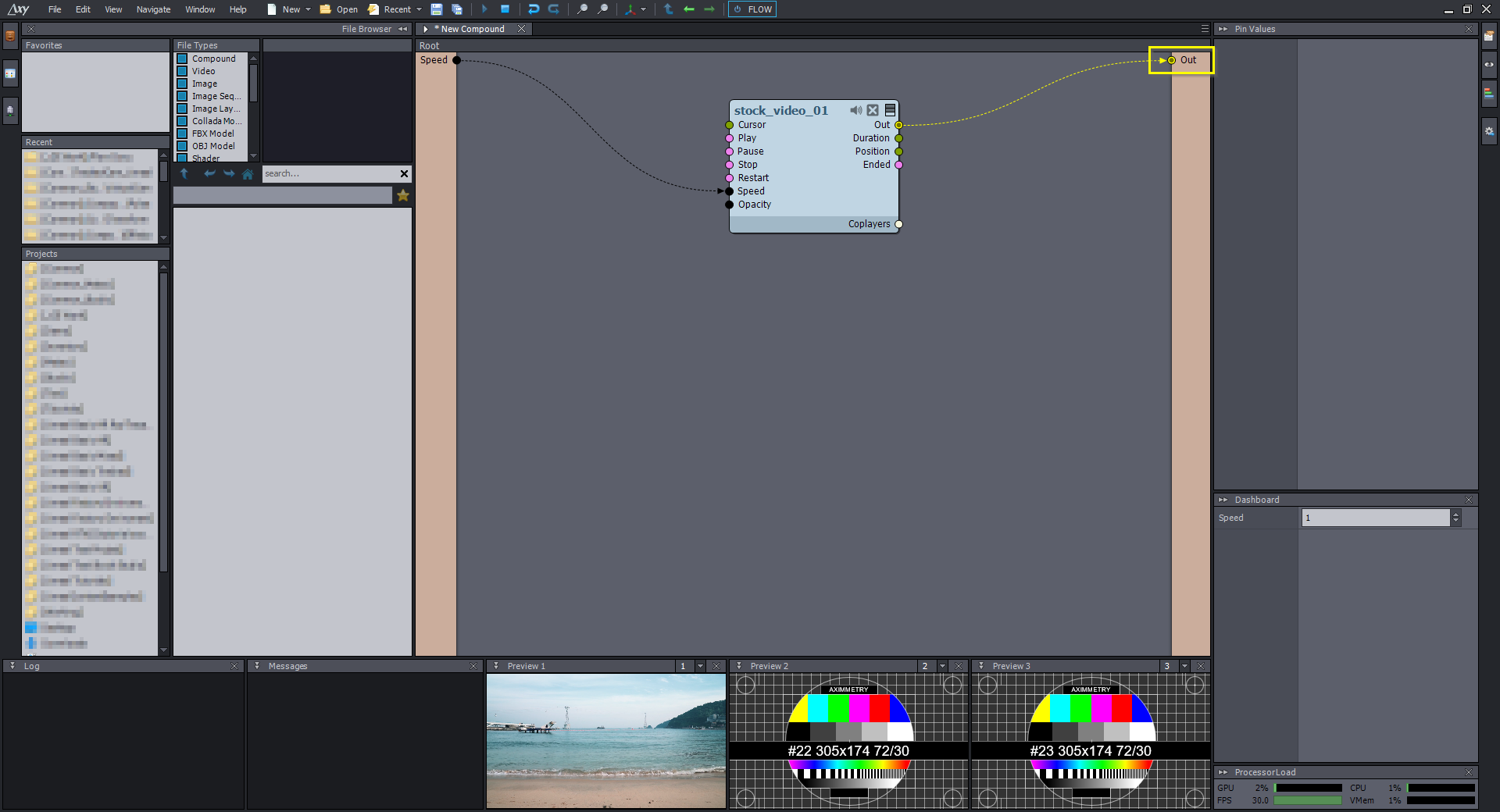The height and width of the screenshot is (812, 1500).
Task: Open the axis gizmo dropdown arrow
Action: coord(643,9)
